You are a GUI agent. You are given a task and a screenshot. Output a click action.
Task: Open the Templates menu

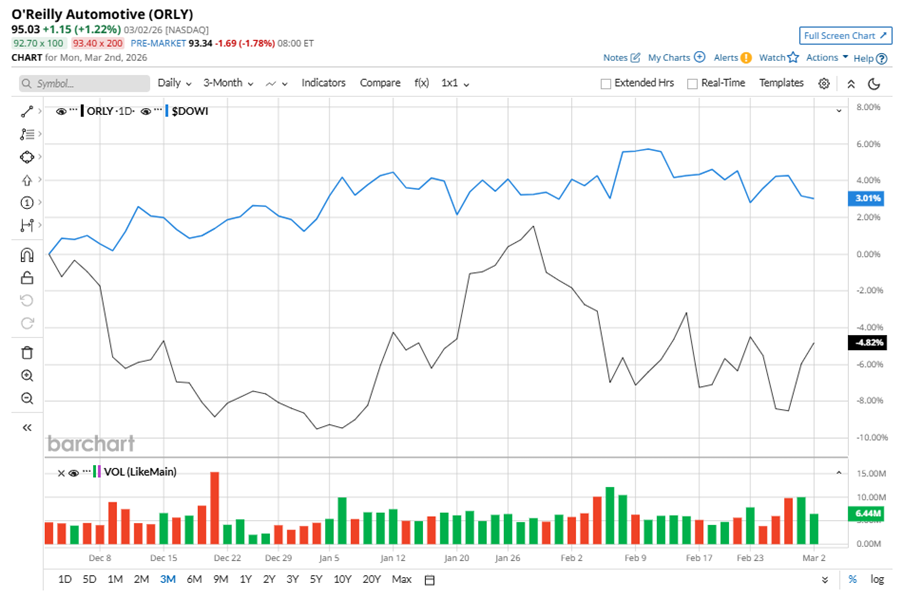click(x=781, y=83)
